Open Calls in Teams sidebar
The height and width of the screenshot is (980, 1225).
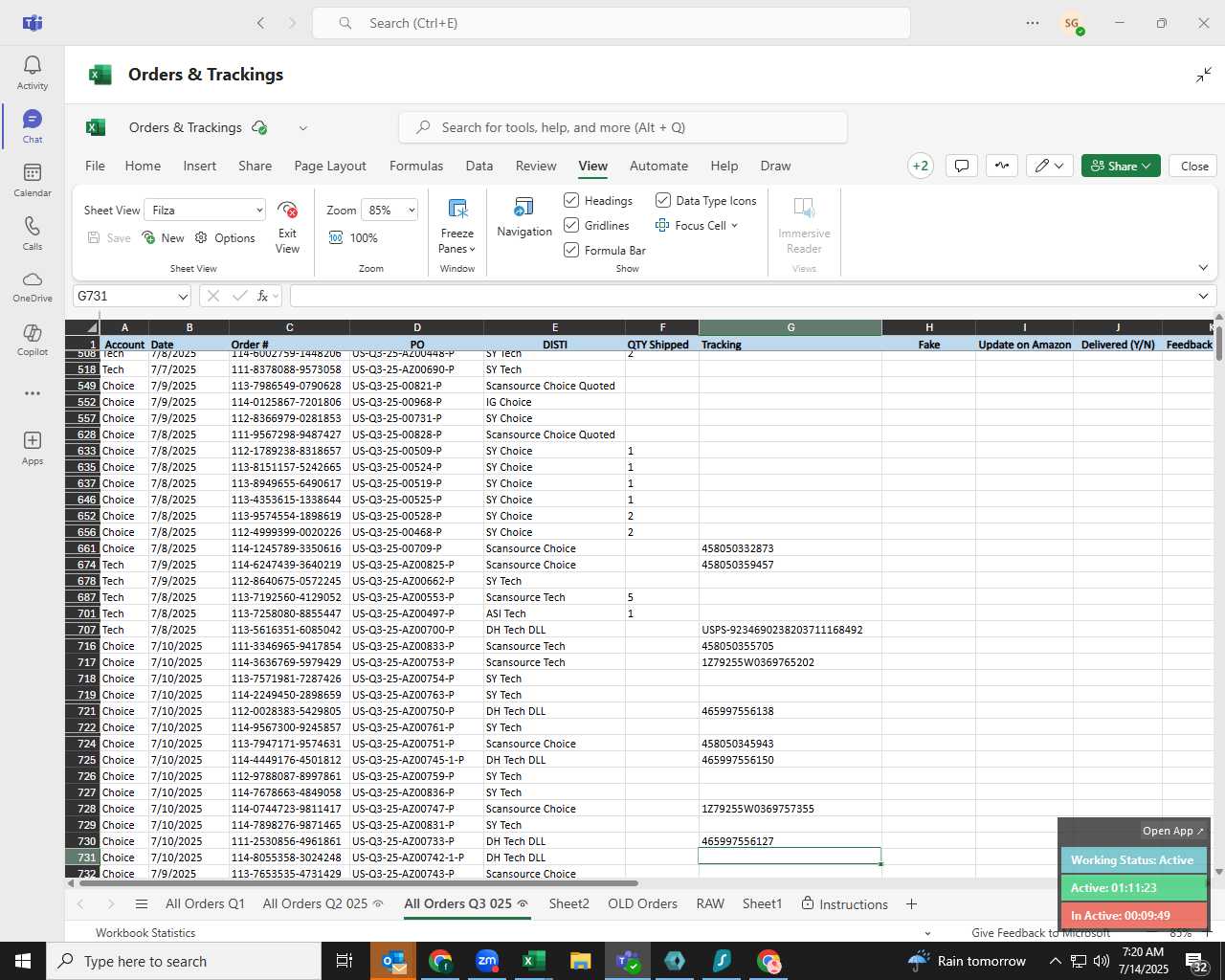(x=32, y=234)
